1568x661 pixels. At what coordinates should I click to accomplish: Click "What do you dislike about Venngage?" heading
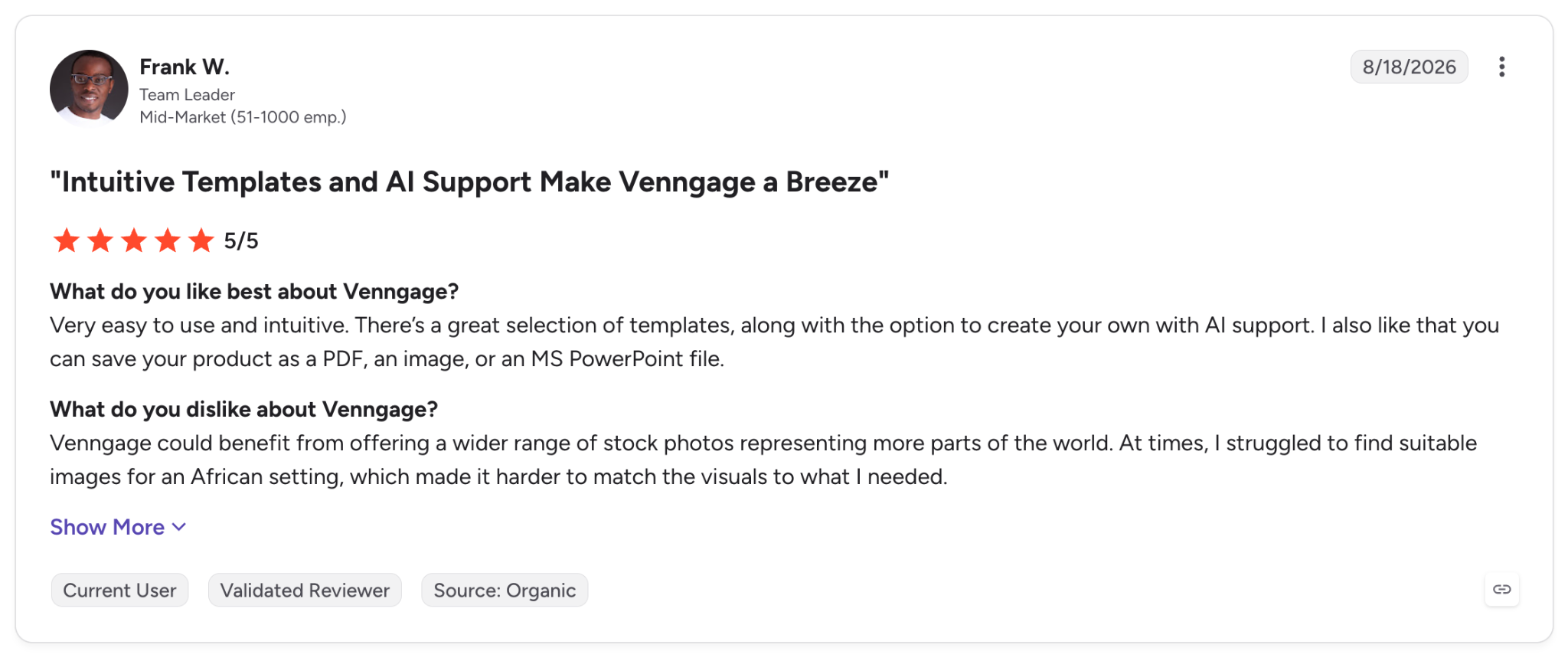[243, 410]
